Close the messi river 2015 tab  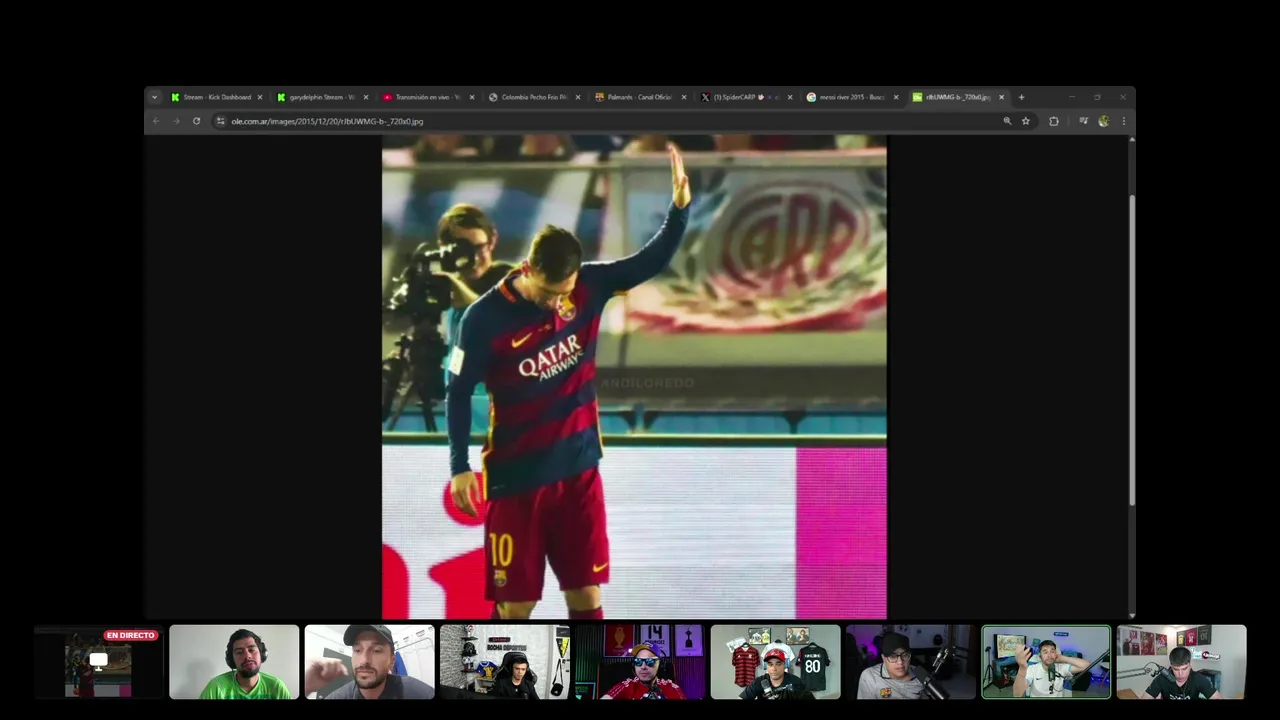(x=896, y=97)
